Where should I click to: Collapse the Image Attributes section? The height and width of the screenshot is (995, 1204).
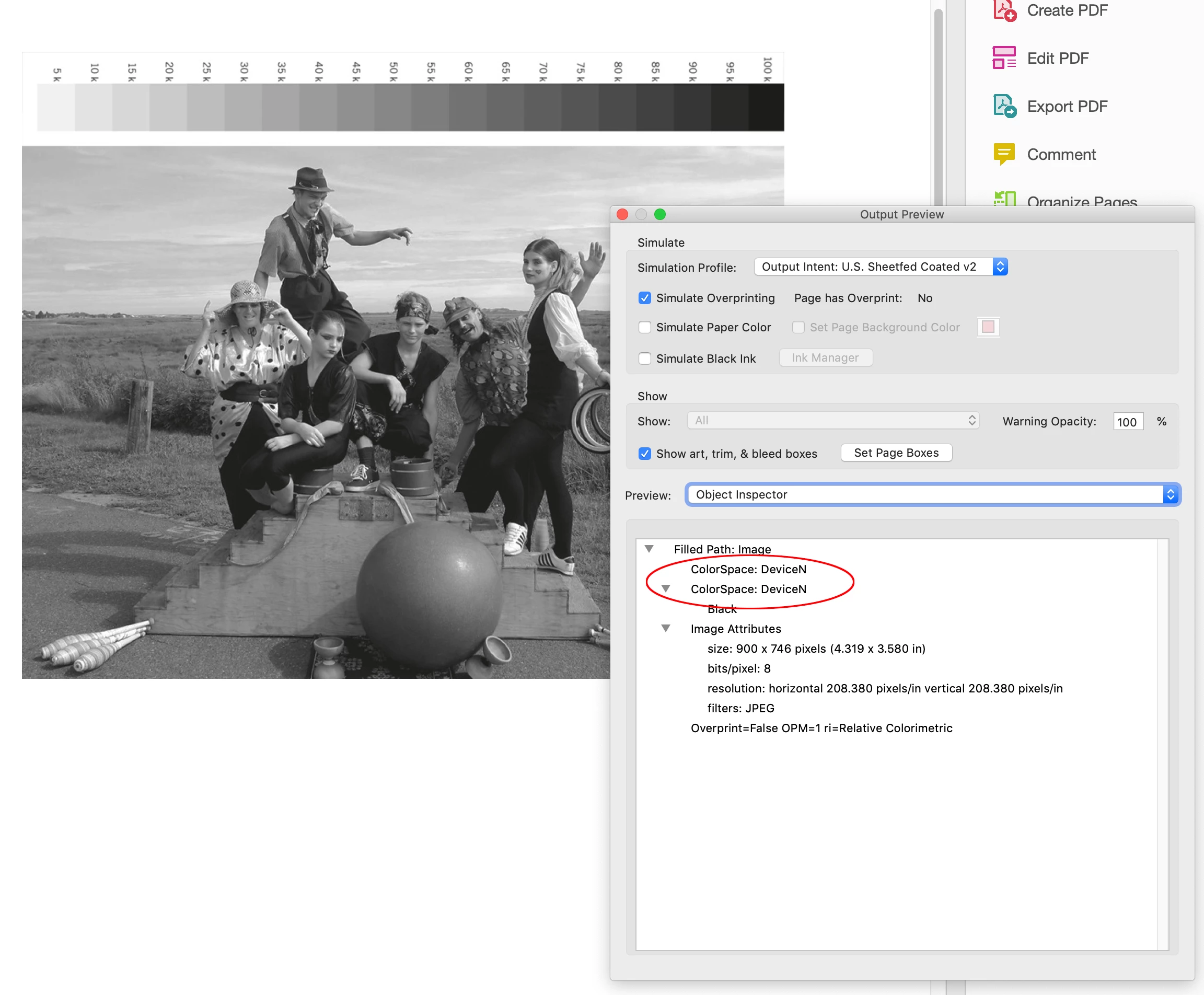[x=666, y=628]
